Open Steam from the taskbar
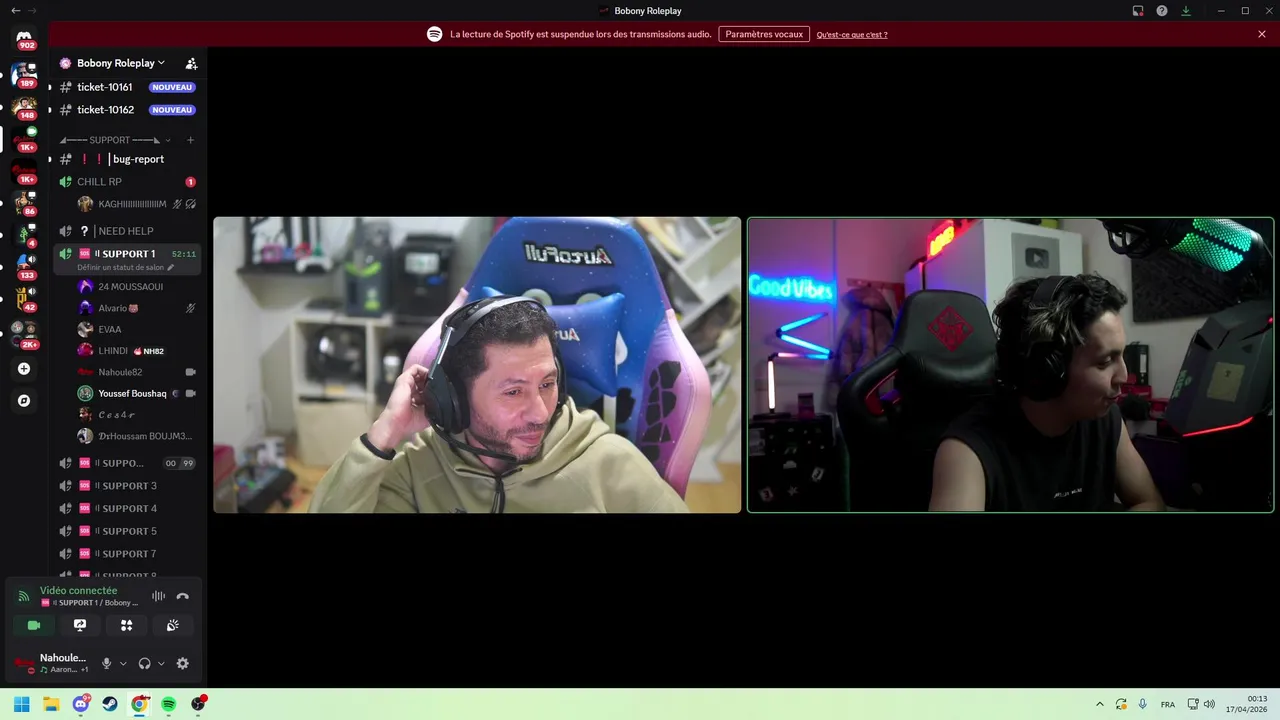The height and width of the screenshot is (720, 1280). 110,704
